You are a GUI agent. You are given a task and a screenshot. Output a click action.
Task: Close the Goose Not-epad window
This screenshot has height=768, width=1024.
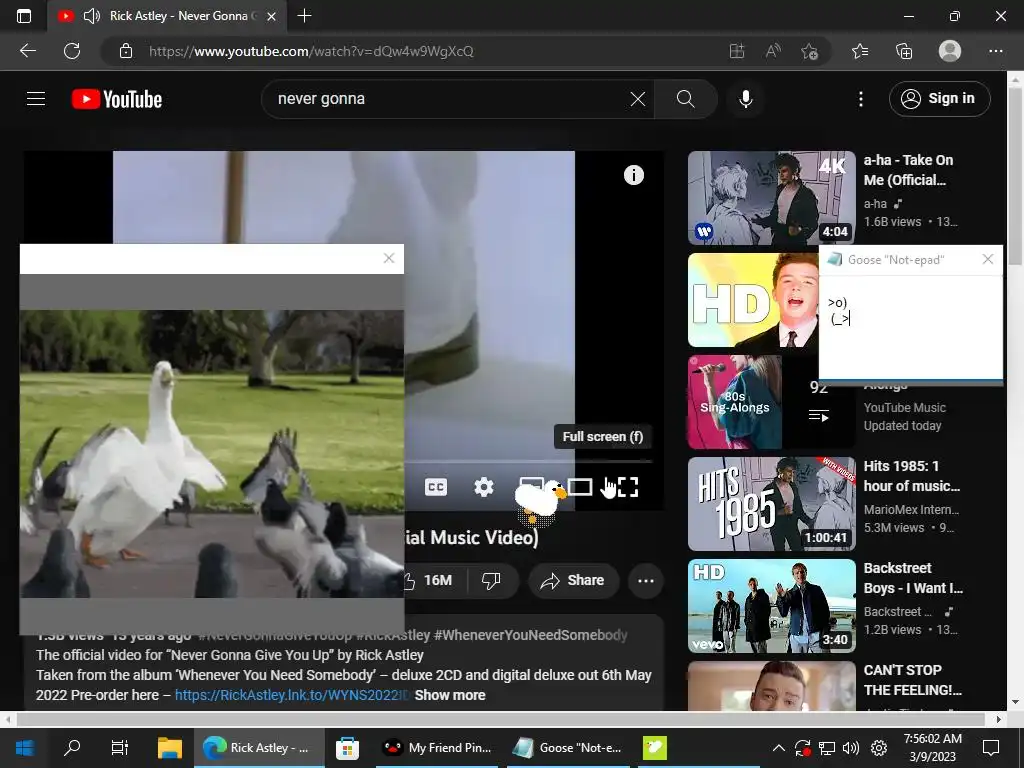point(987,260)
